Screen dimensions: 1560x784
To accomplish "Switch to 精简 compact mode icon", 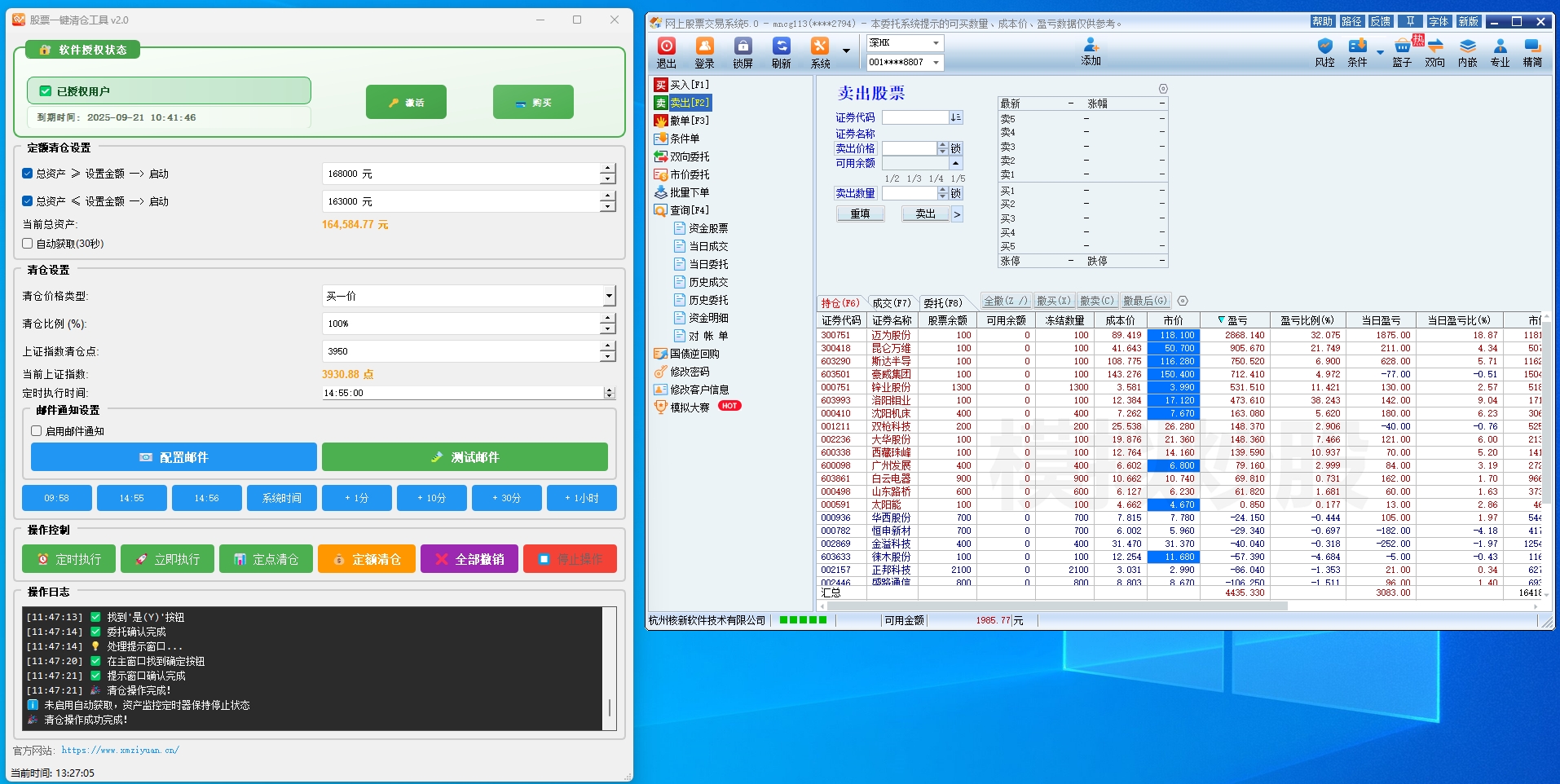I will point(1532,52).
